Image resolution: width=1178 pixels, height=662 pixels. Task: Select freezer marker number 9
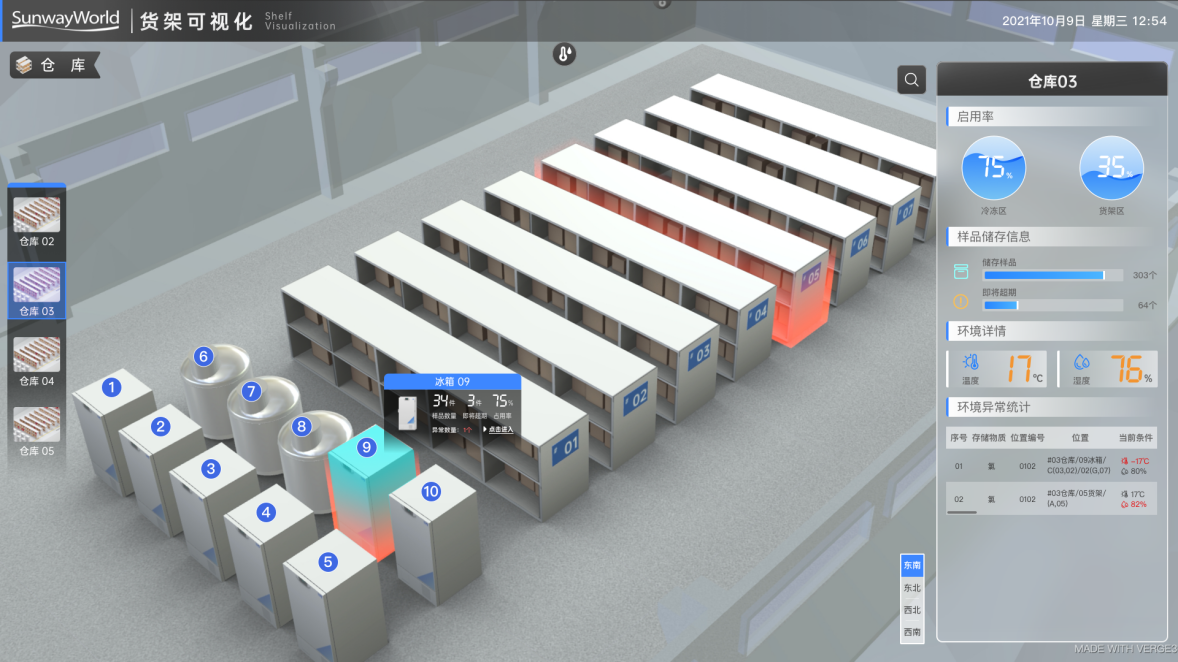coord(367,447)
